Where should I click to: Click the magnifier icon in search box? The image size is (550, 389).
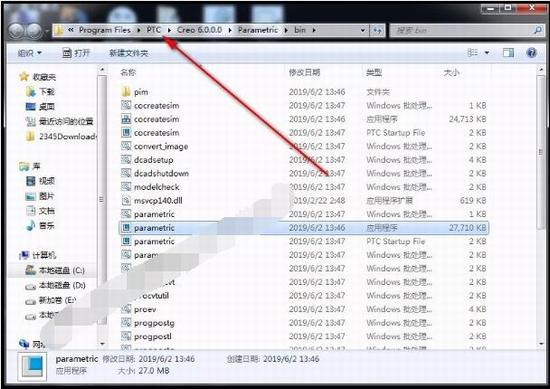pos(538,31)
